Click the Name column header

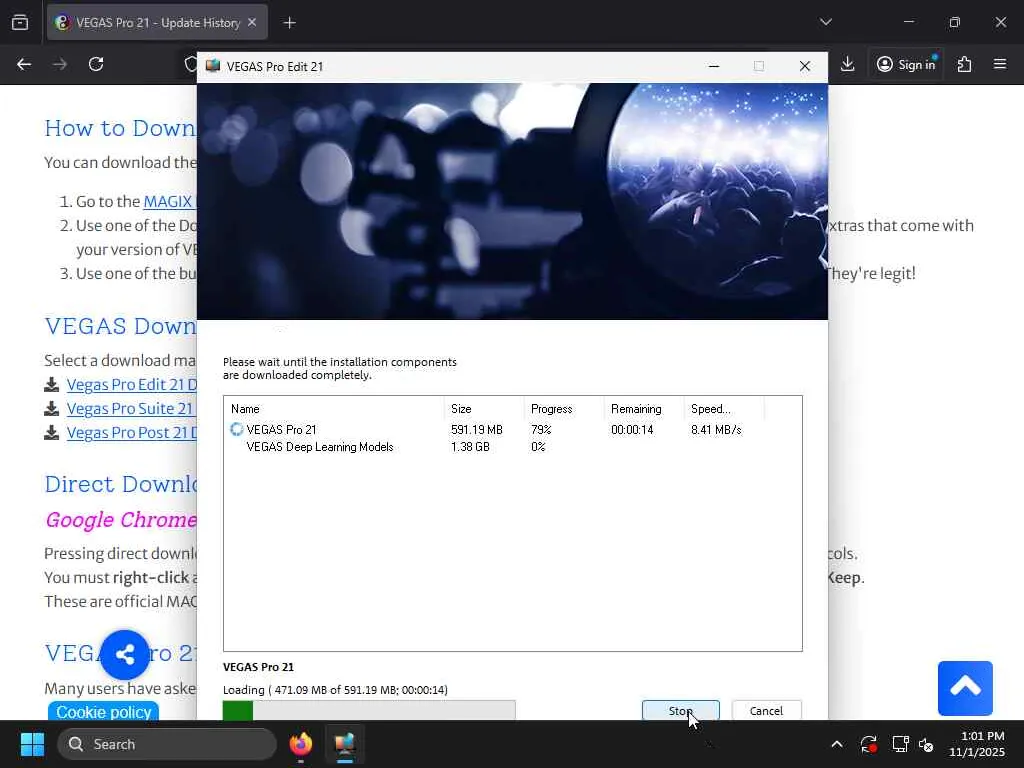(x=334, y=409)
